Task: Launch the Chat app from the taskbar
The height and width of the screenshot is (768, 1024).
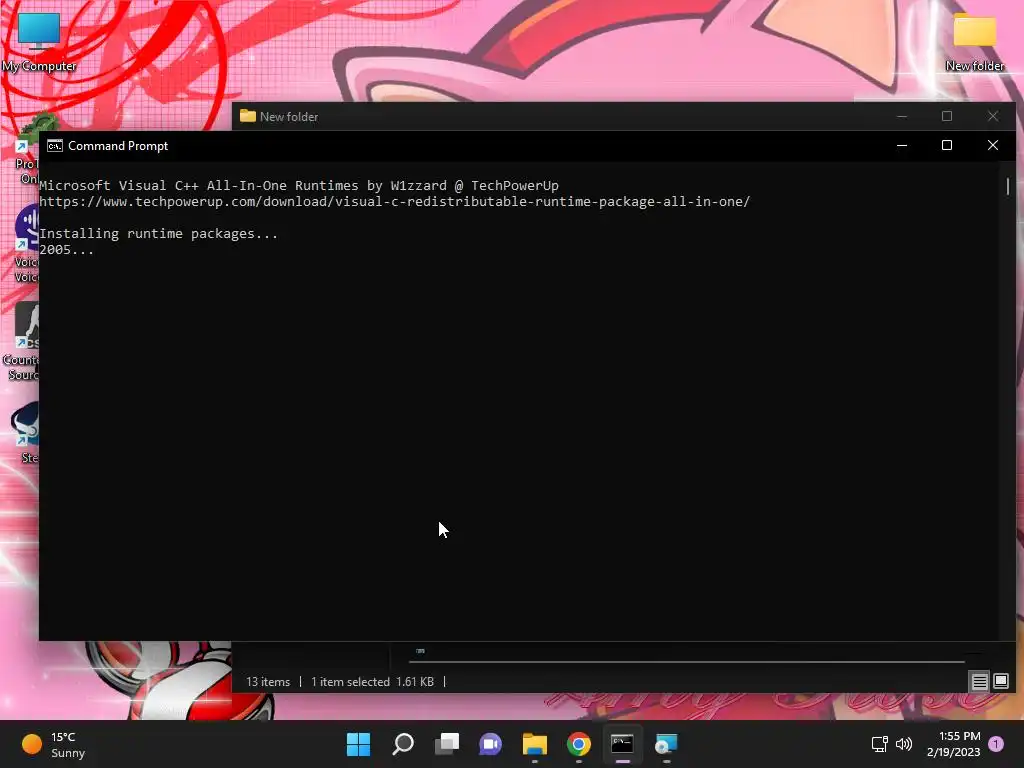Action: coord(490,744)
